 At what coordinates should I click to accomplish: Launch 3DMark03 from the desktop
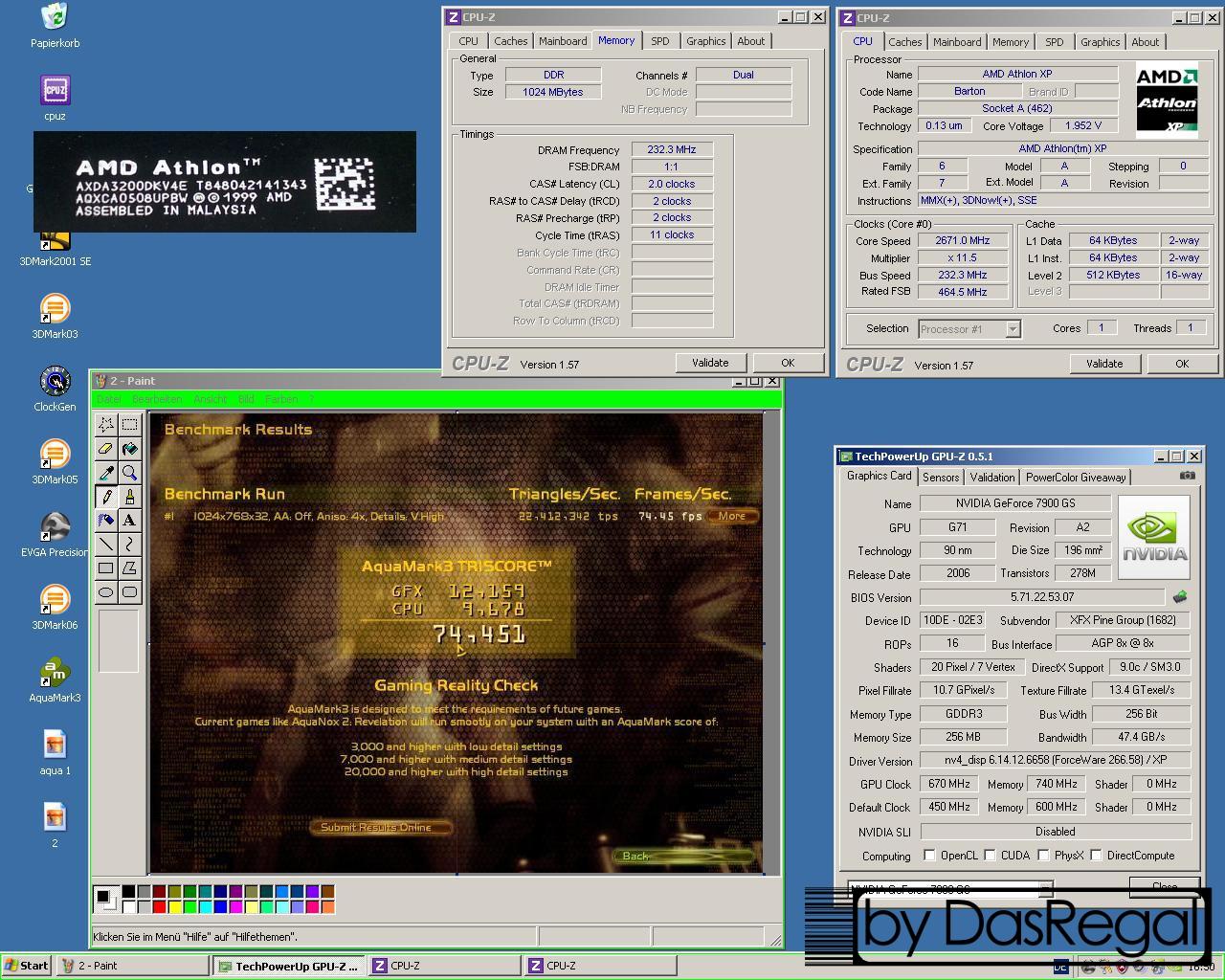55,317
